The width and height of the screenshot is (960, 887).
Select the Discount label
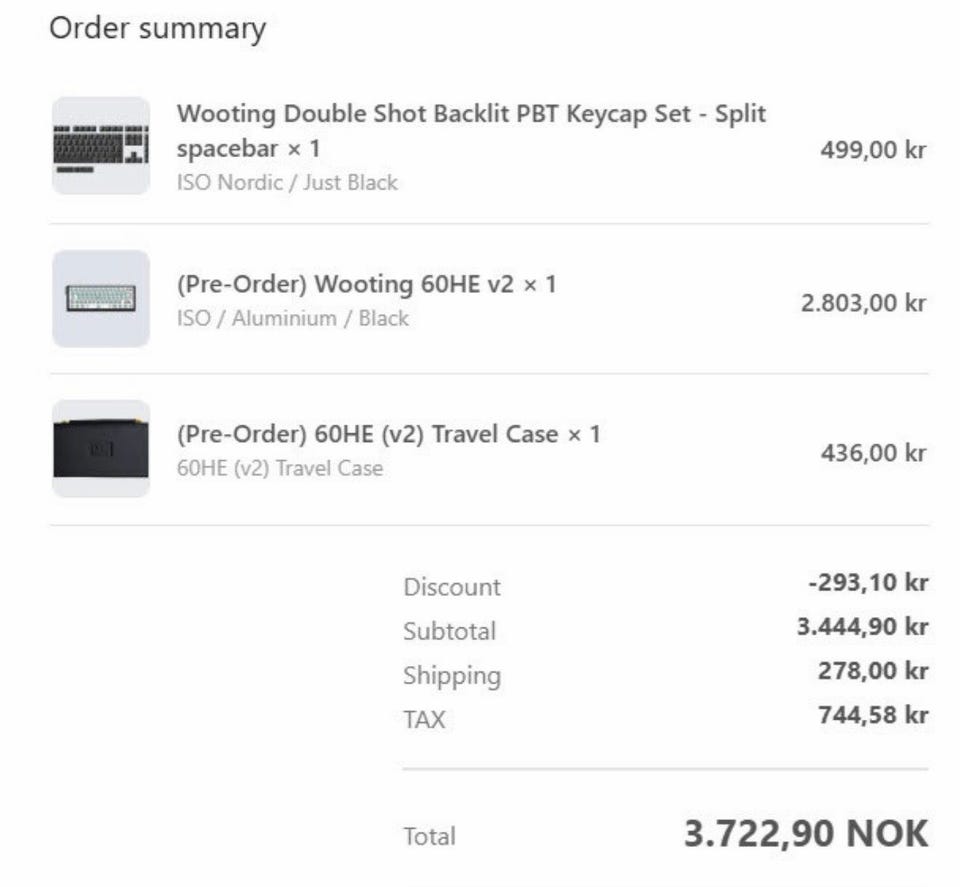coord(451,587)
